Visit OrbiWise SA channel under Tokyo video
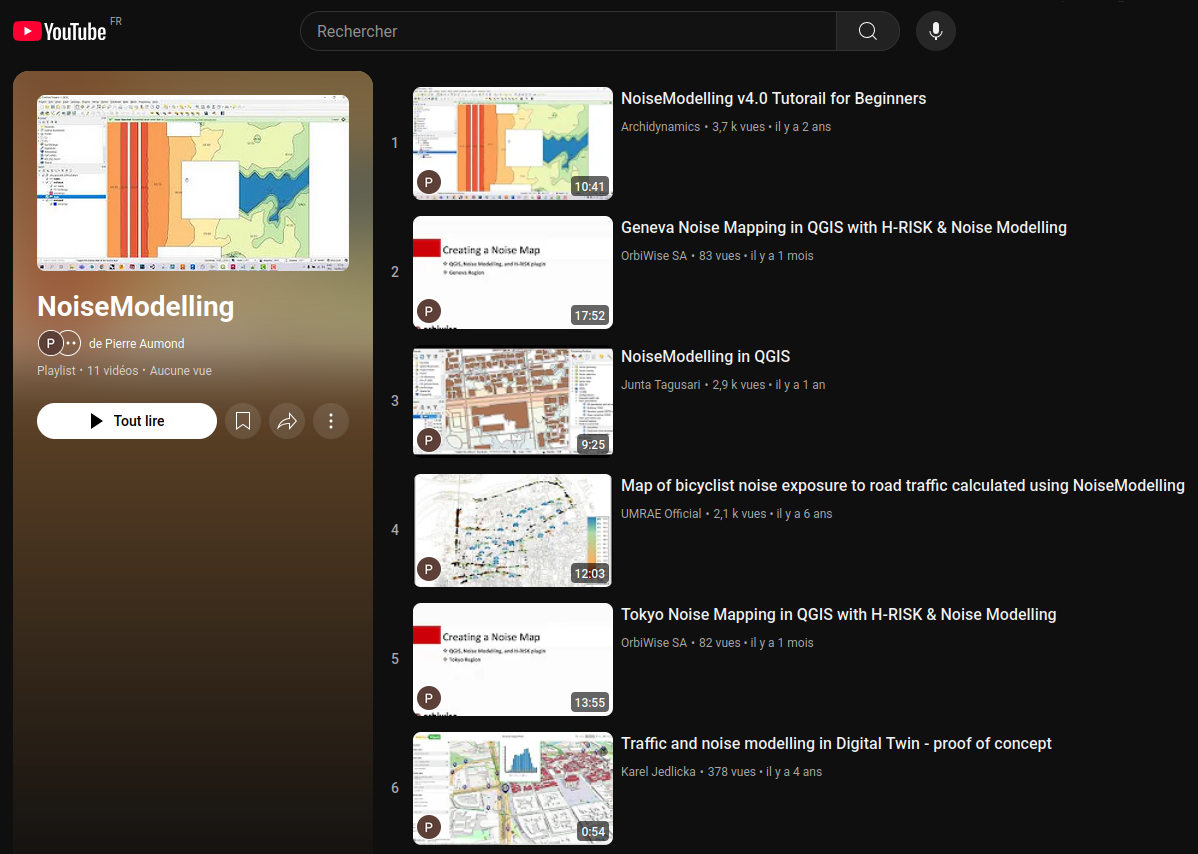1198x854 pixels. coord(654,643)
